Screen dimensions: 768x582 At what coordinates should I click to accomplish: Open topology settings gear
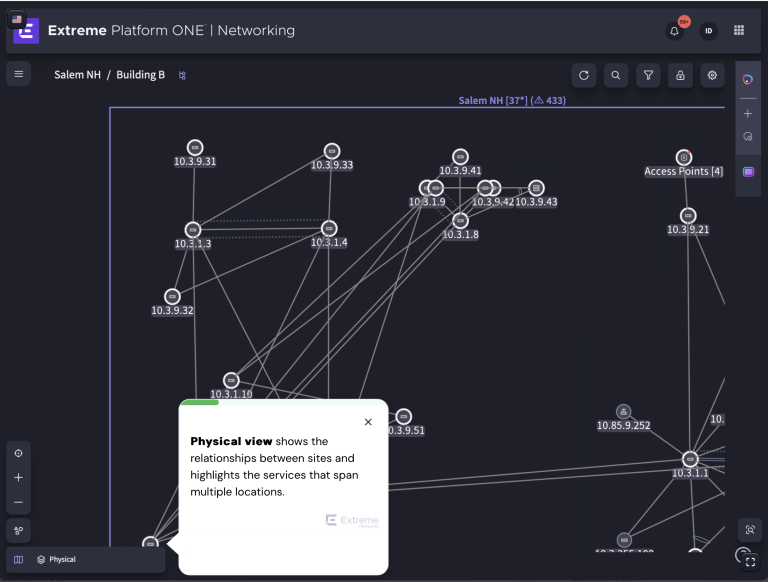pos(712,75)
